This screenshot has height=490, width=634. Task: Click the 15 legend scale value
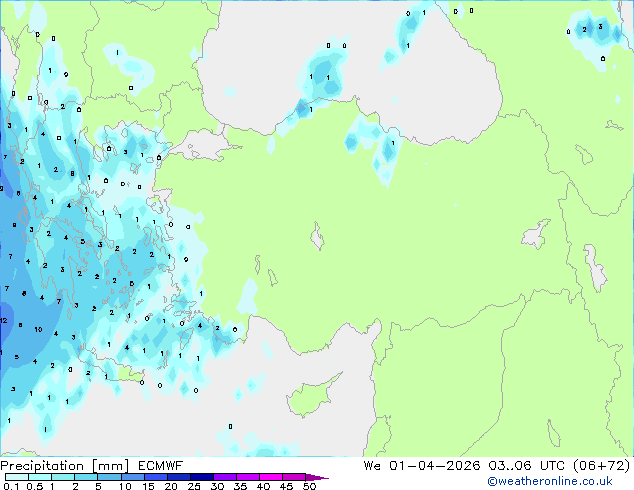[148, 486]
